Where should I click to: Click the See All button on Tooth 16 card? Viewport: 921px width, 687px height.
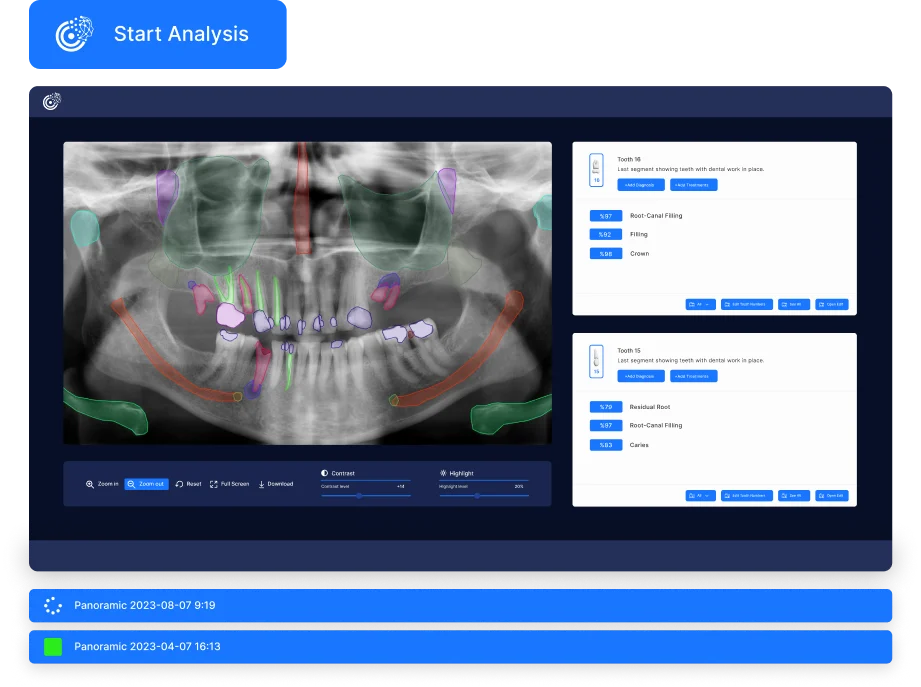click(794, 304)
